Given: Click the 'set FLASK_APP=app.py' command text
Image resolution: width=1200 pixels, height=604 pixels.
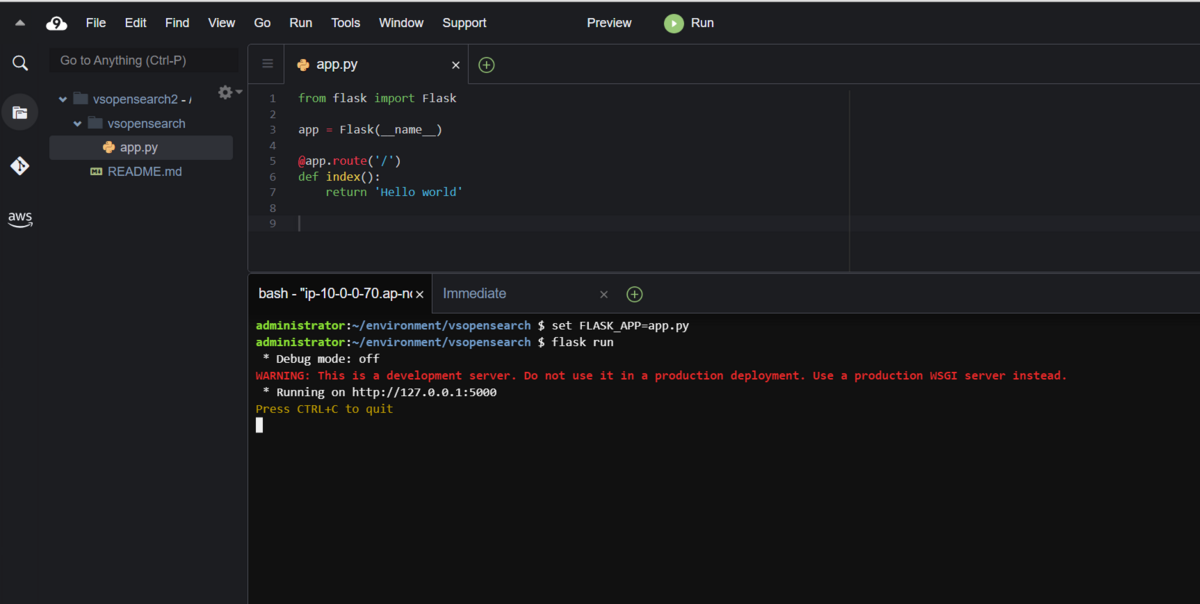Looking at the screenshot, I should [620, 326].
